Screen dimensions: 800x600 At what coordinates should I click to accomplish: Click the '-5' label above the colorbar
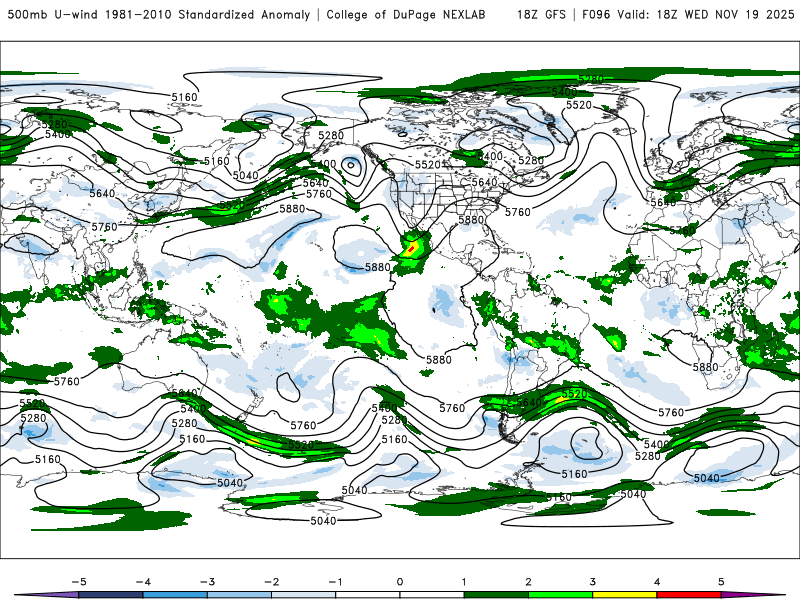click(79, 582)
